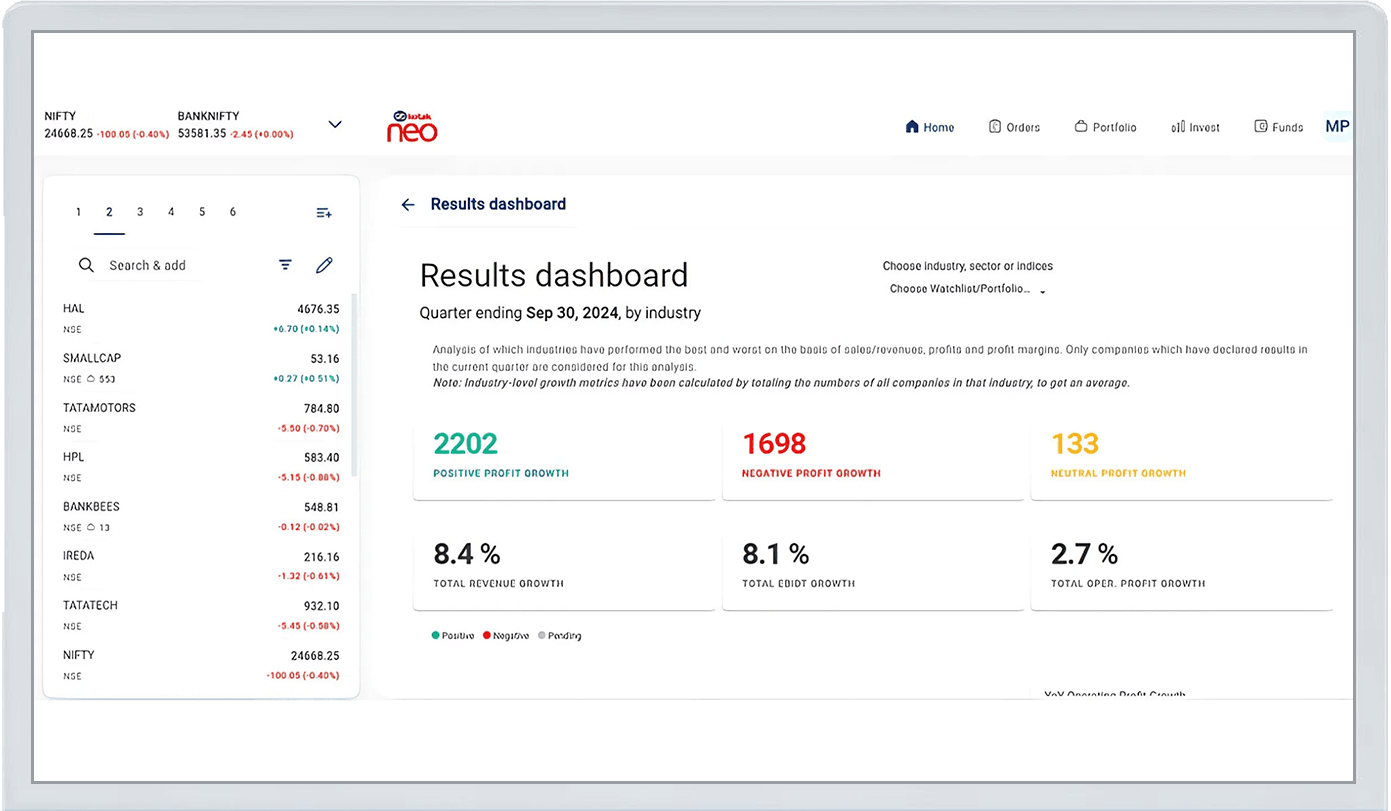Click the Home house icon
1391x811 pixels.
912,127
